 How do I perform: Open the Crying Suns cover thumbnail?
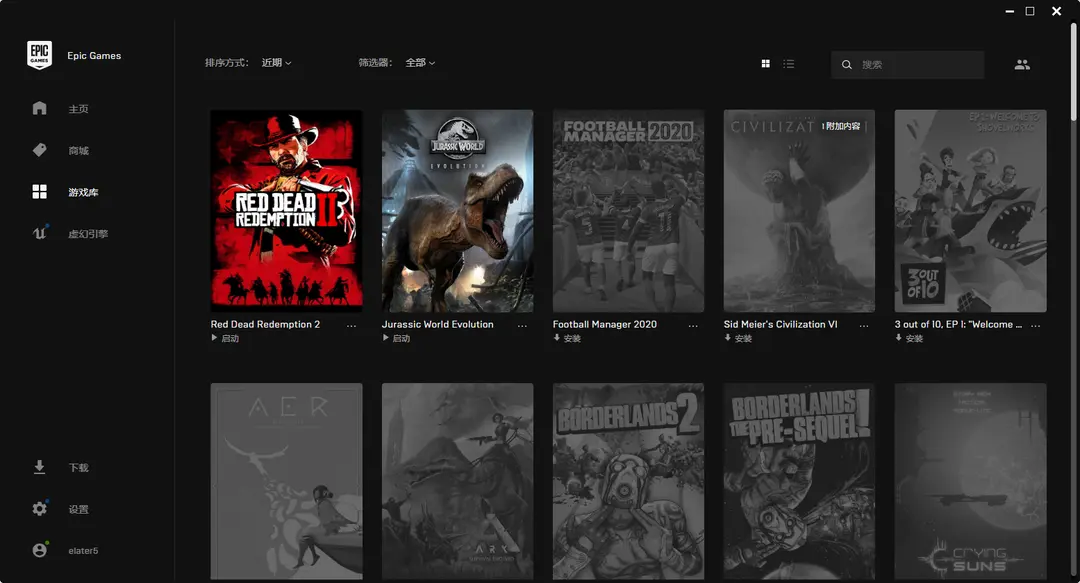tap(970, 481)
